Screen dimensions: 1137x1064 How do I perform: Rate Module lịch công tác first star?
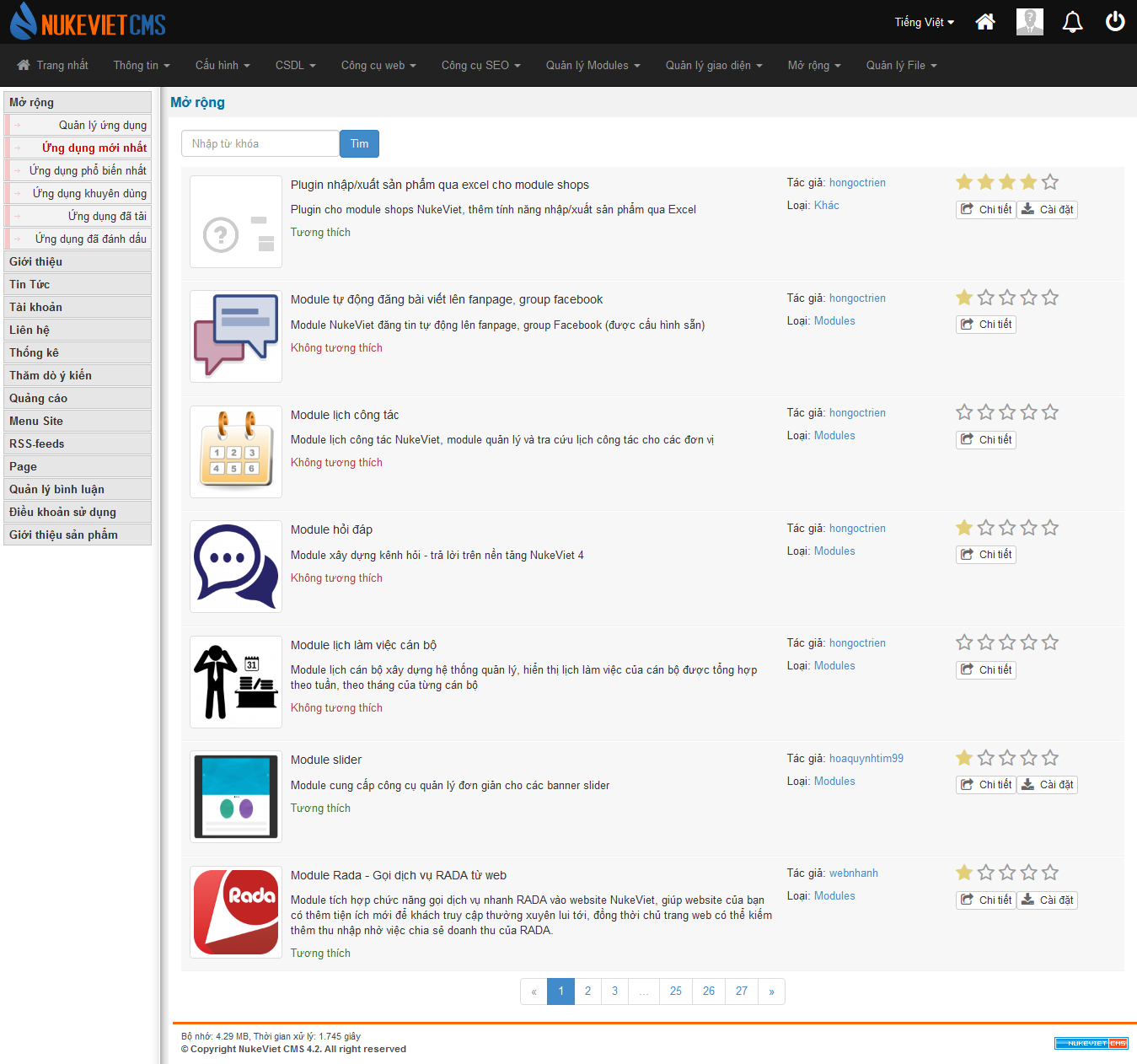(x=964, y=412)
